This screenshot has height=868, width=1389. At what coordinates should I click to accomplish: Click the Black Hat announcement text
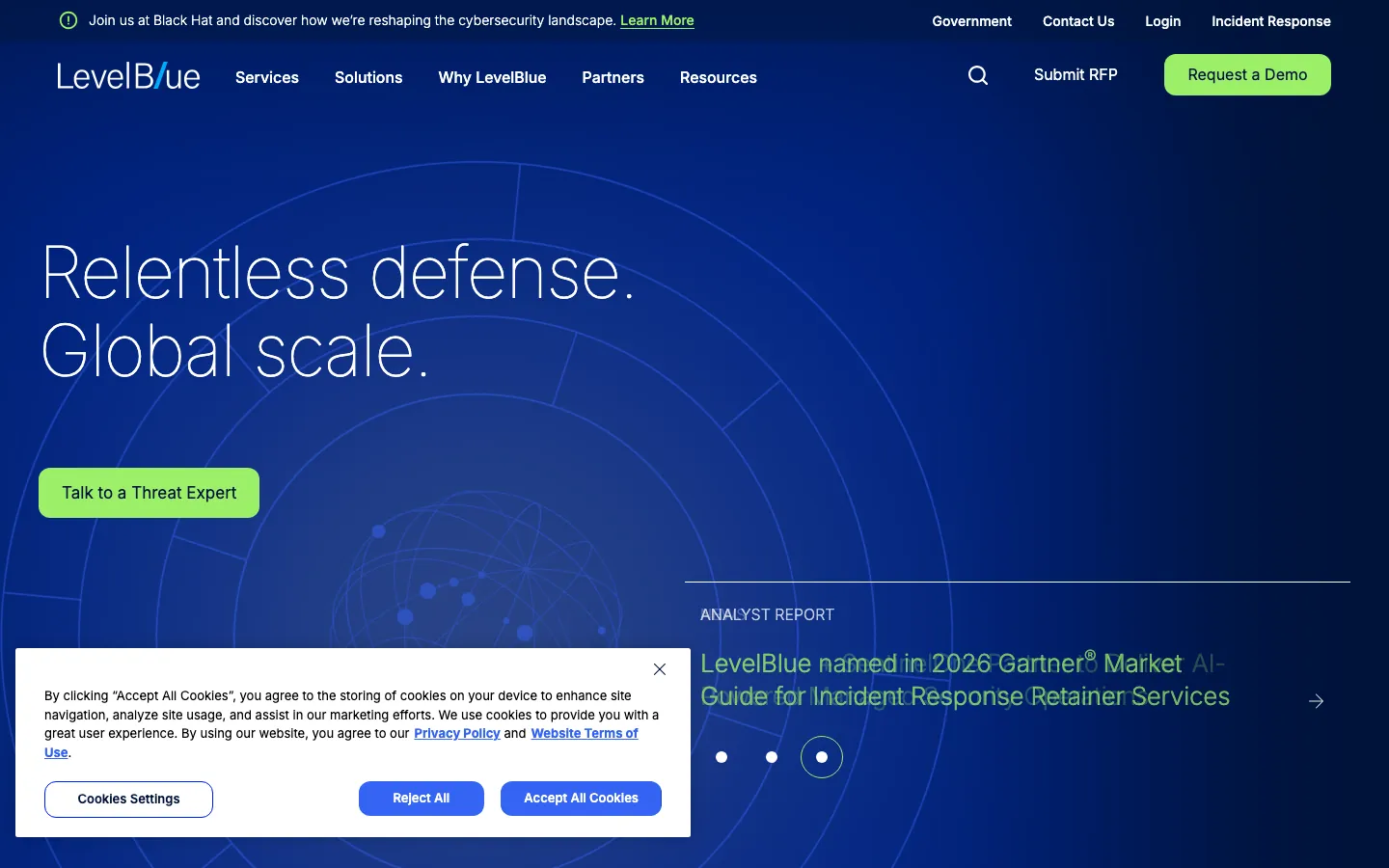[352, 20]
